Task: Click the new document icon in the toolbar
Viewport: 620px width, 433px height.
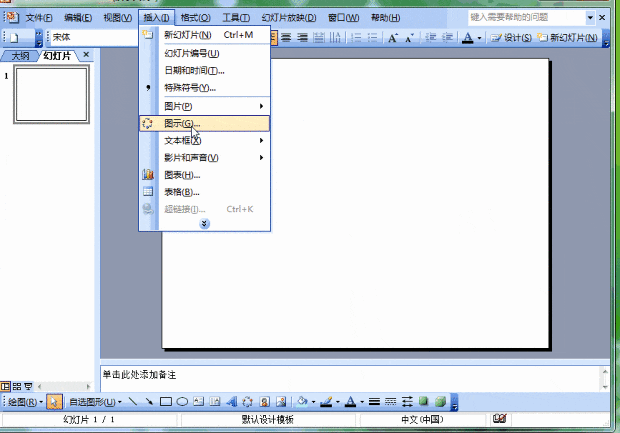Action: (x=15, y=38)
